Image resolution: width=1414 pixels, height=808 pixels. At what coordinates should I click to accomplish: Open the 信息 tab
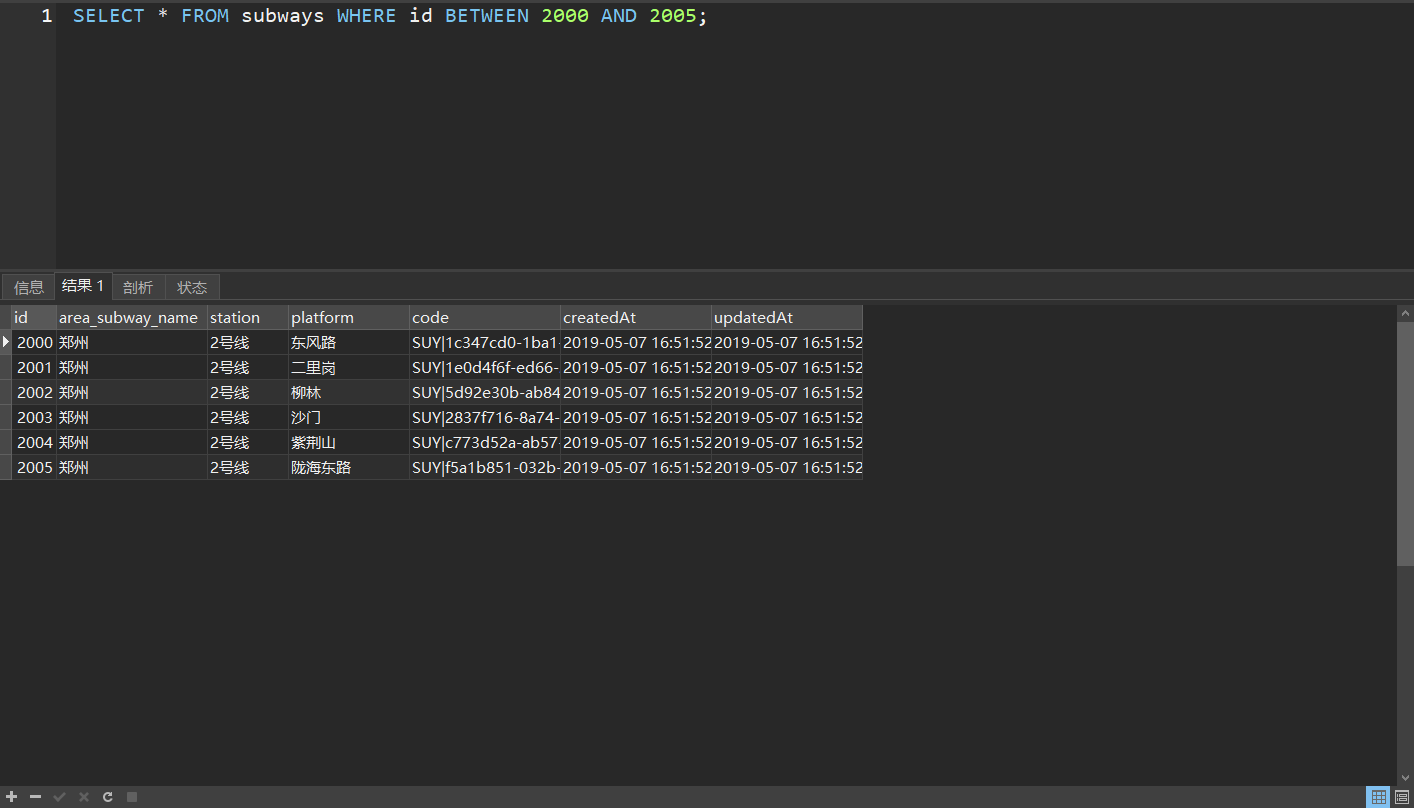29,287
